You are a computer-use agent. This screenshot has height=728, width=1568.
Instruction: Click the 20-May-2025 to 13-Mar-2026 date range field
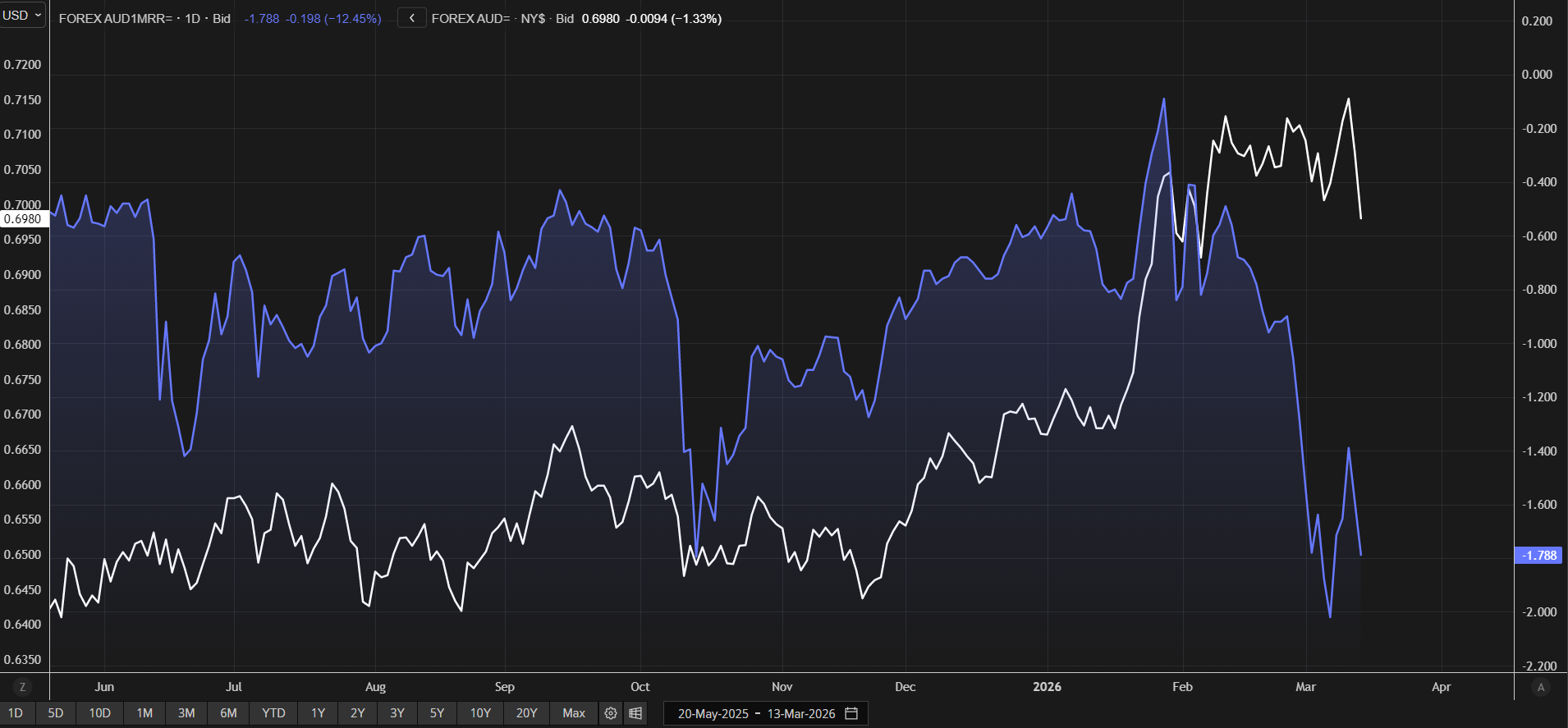[x=755, y=713]
